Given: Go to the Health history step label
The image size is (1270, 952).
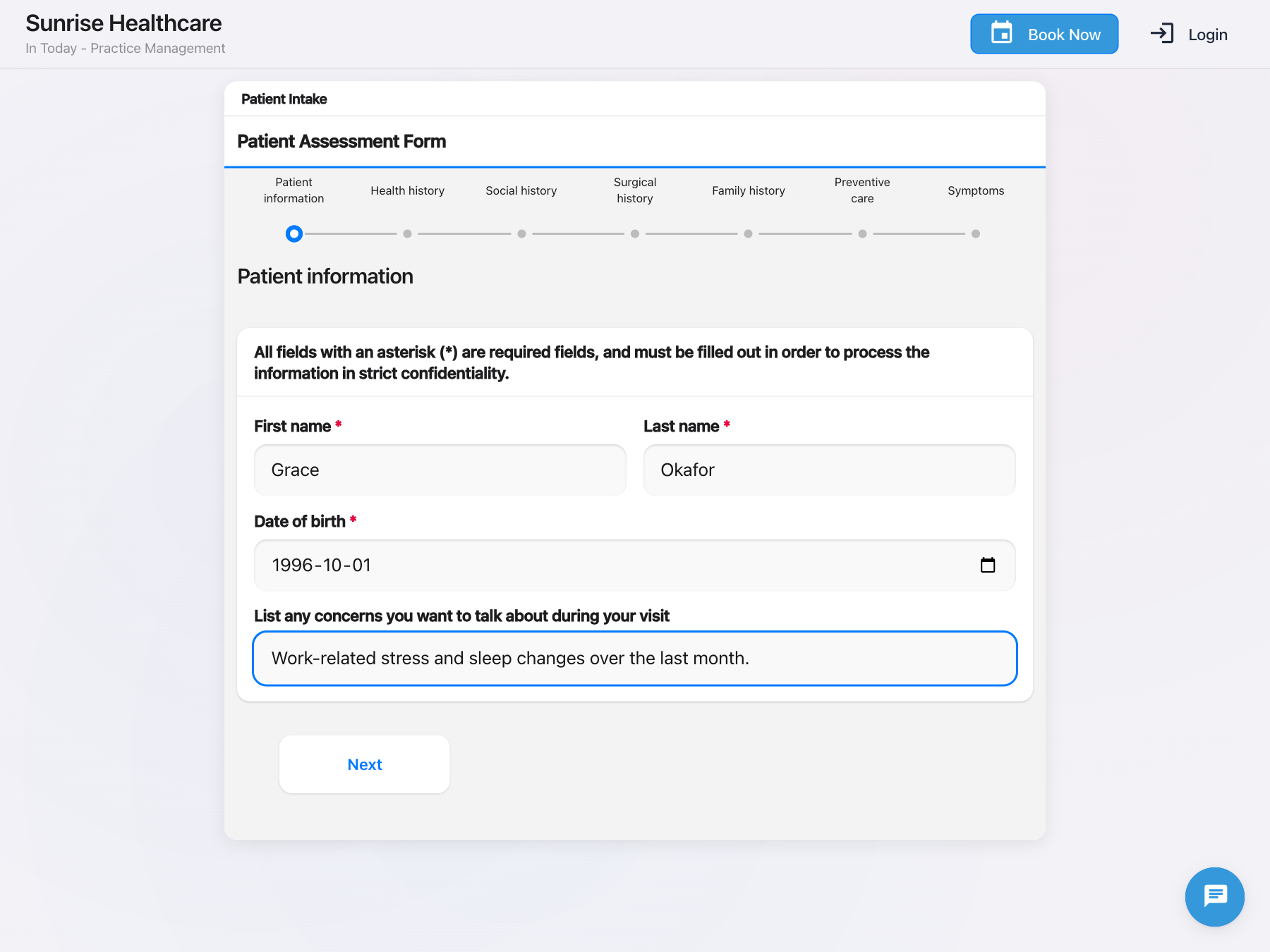Looking at the screenshot, I should point(408,190).
